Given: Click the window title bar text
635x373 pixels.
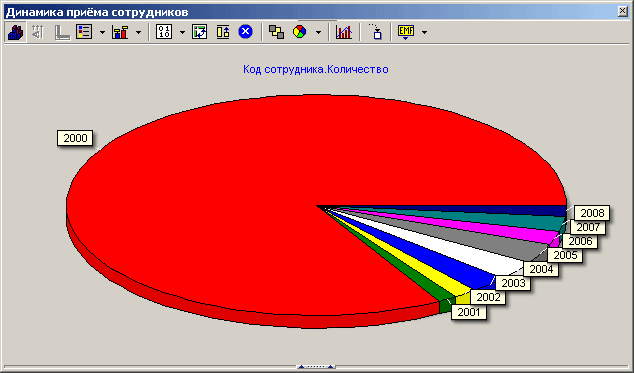Looking at the screenshot, I should pos(97,12).
